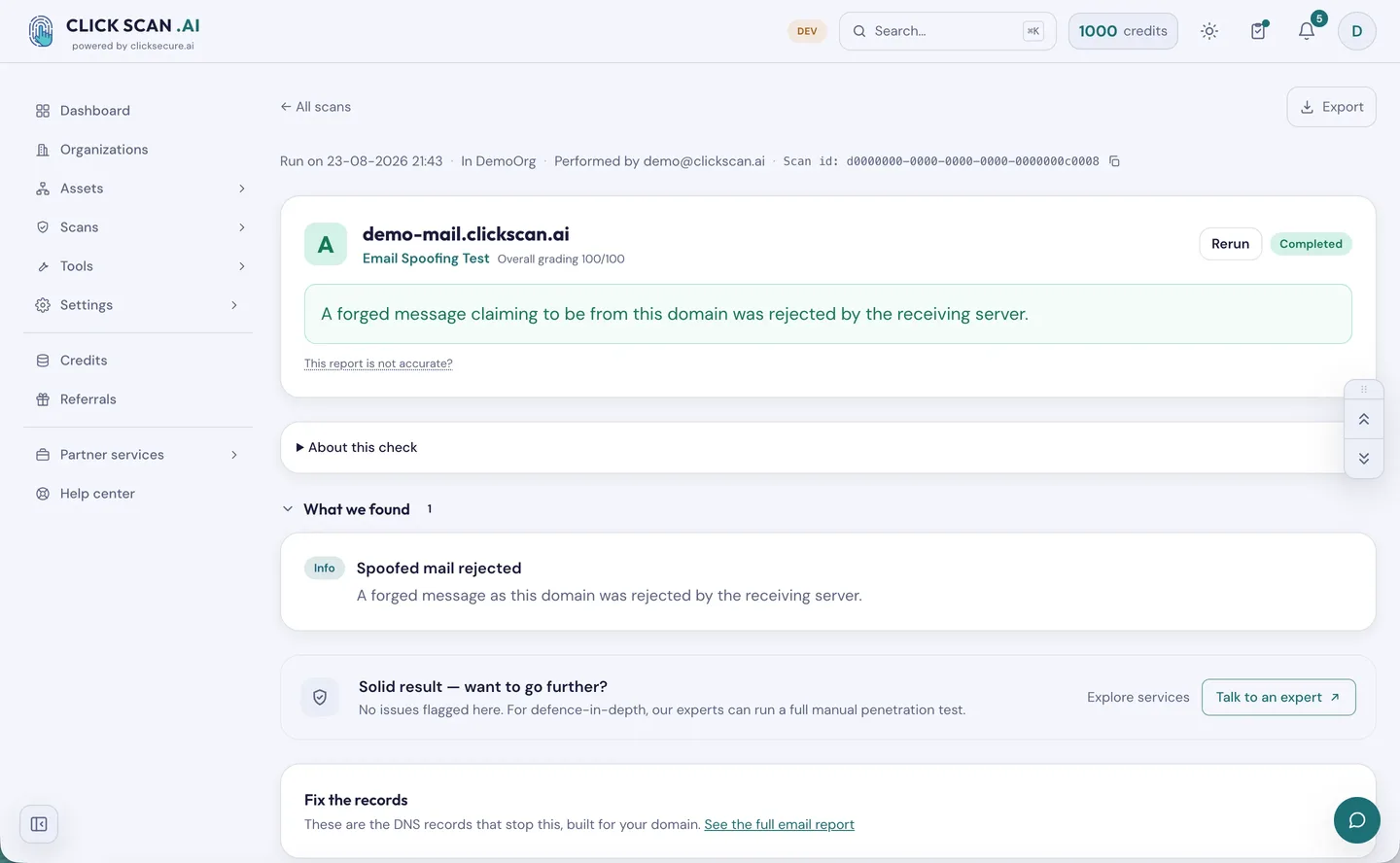This screenshot has width=1400, height=863.
Task: Expand the Scans submenu chevron
Action: tap(242, 227)
